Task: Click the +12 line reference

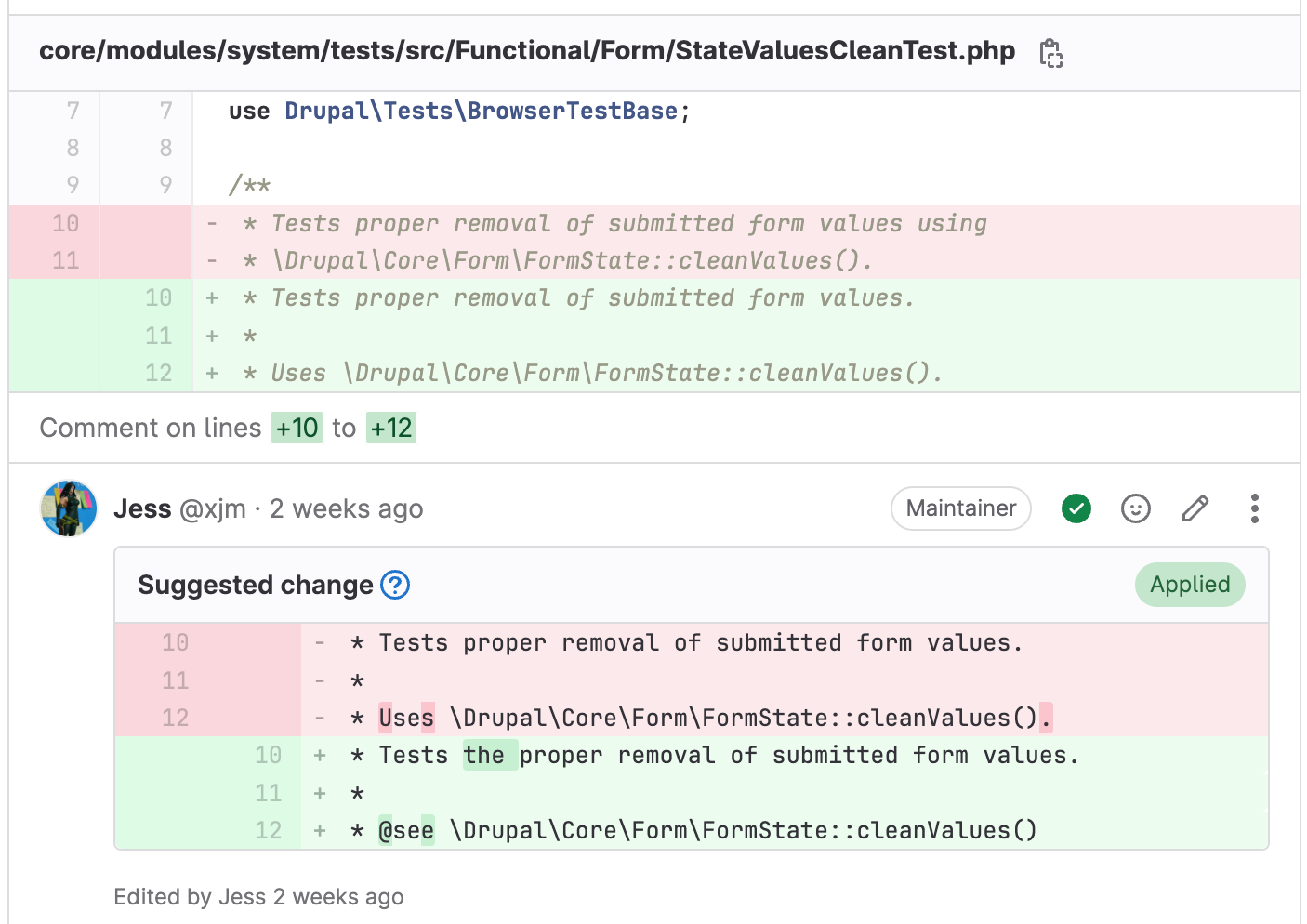Action: (390, 428)
